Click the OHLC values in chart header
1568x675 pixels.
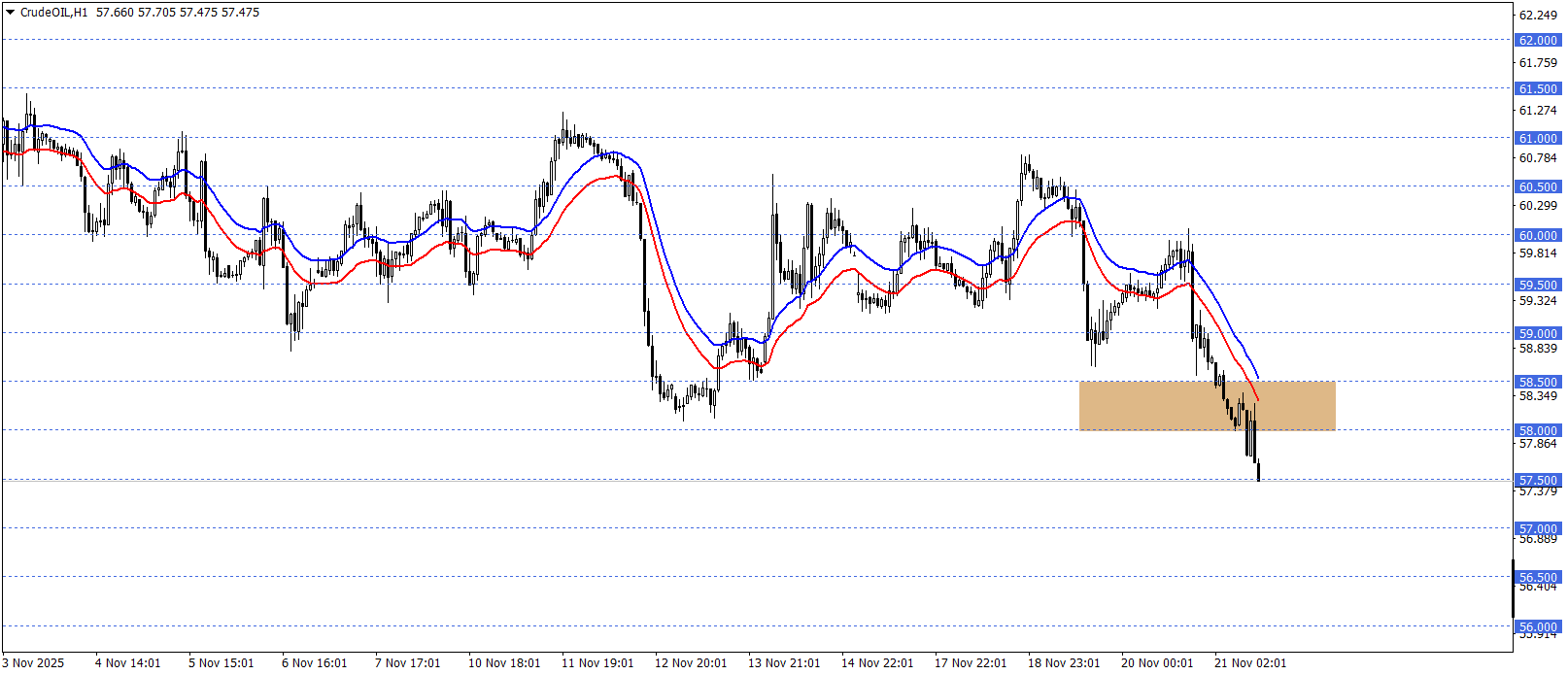tap(178, 13)
